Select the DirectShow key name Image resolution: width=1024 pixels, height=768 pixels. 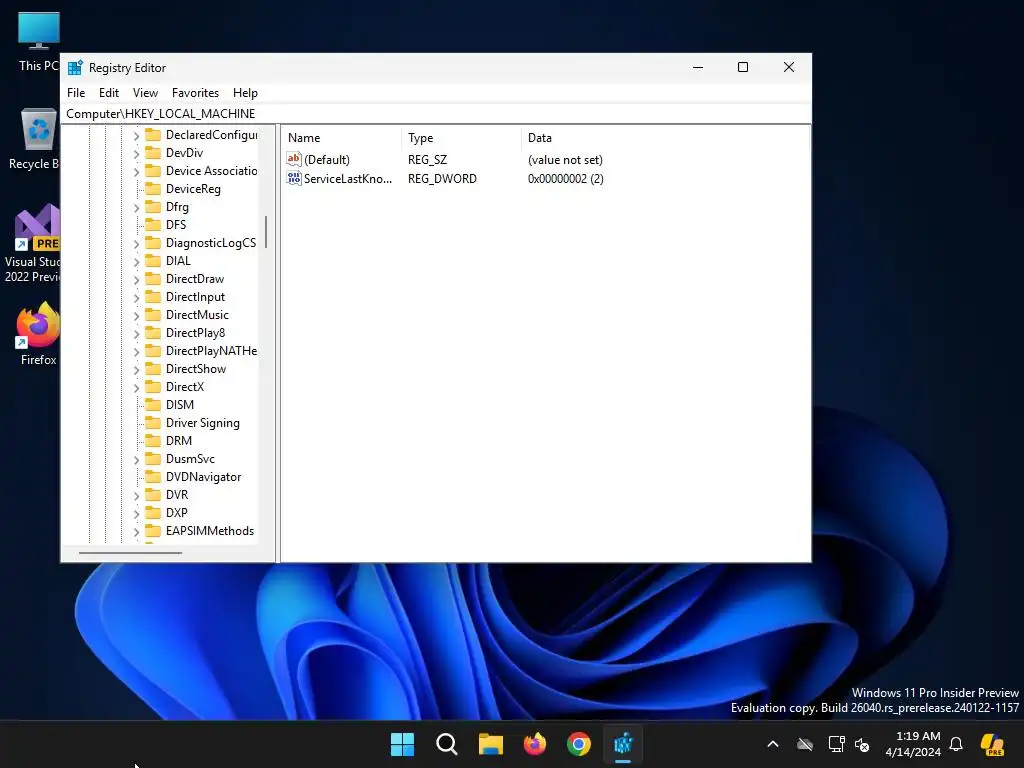point(196,369)
